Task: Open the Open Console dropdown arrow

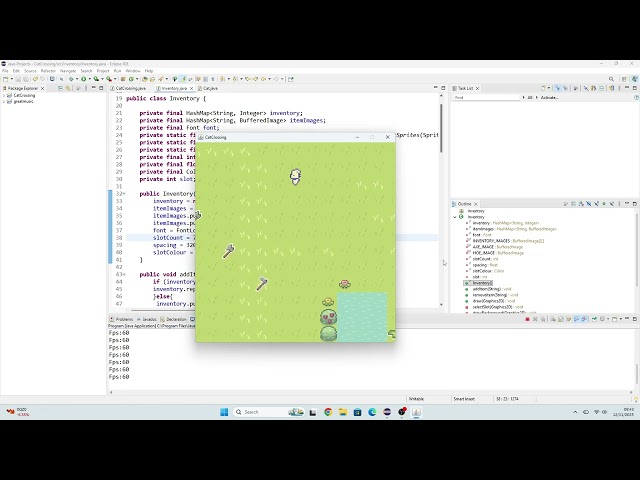Action: tap(619, 319)
